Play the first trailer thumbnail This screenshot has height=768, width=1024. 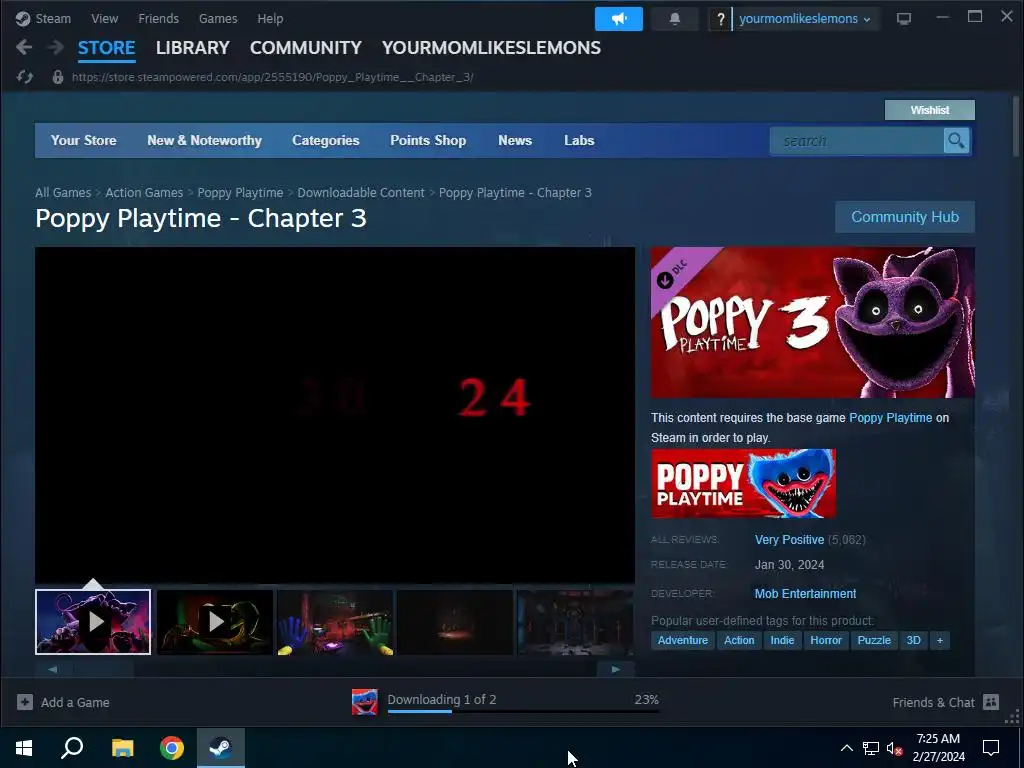click(x=93, y=622)
